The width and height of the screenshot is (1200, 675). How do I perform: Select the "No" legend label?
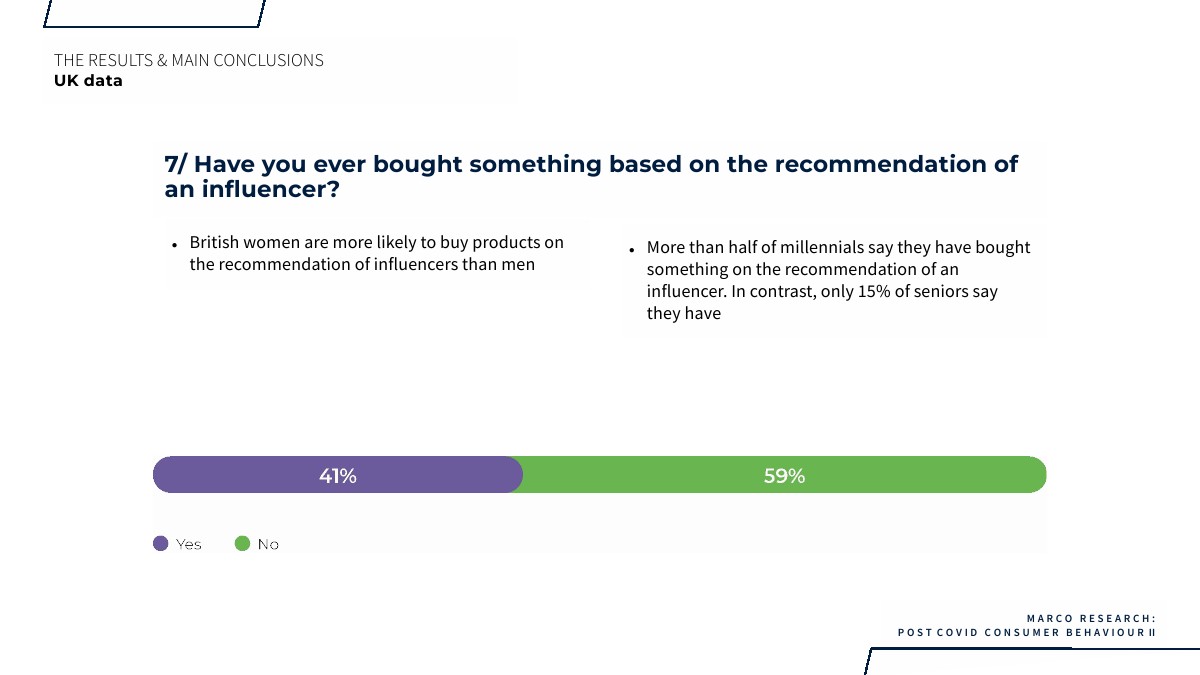[268, 544]
